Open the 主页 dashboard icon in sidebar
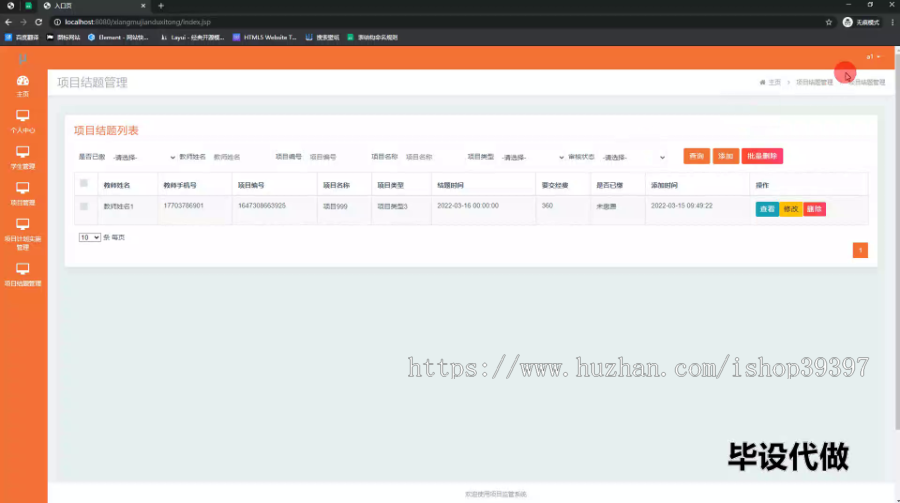Screen dimensions: 900x503 pos(22,81)
